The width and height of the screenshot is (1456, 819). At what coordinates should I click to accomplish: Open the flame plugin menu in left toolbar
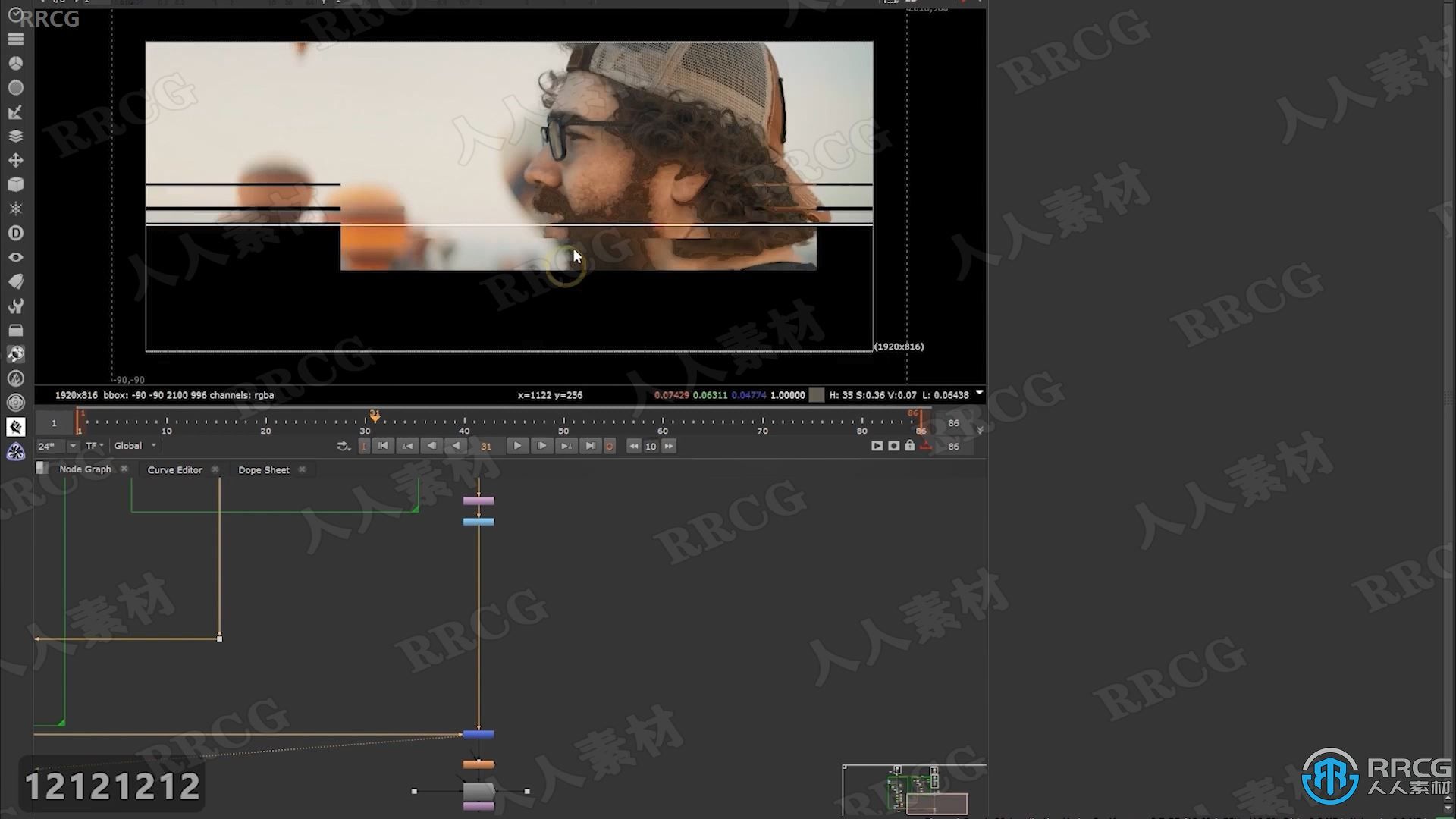[15, 378]
